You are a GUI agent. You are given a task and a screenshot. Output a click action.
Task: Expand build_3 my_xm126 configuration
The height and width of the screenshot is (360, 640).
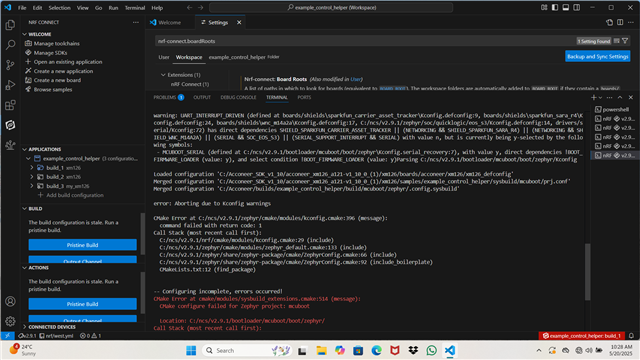click(32, 186)
